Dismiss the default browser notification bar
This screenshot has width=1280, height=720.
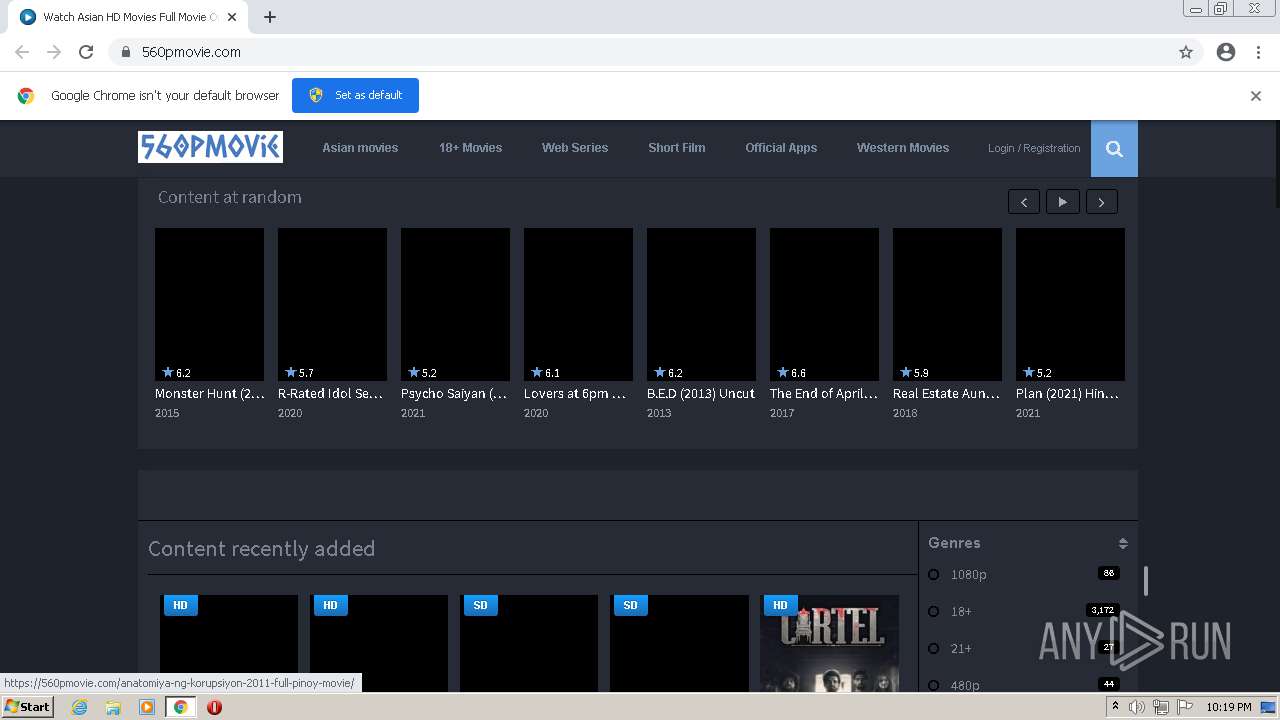1256,96
